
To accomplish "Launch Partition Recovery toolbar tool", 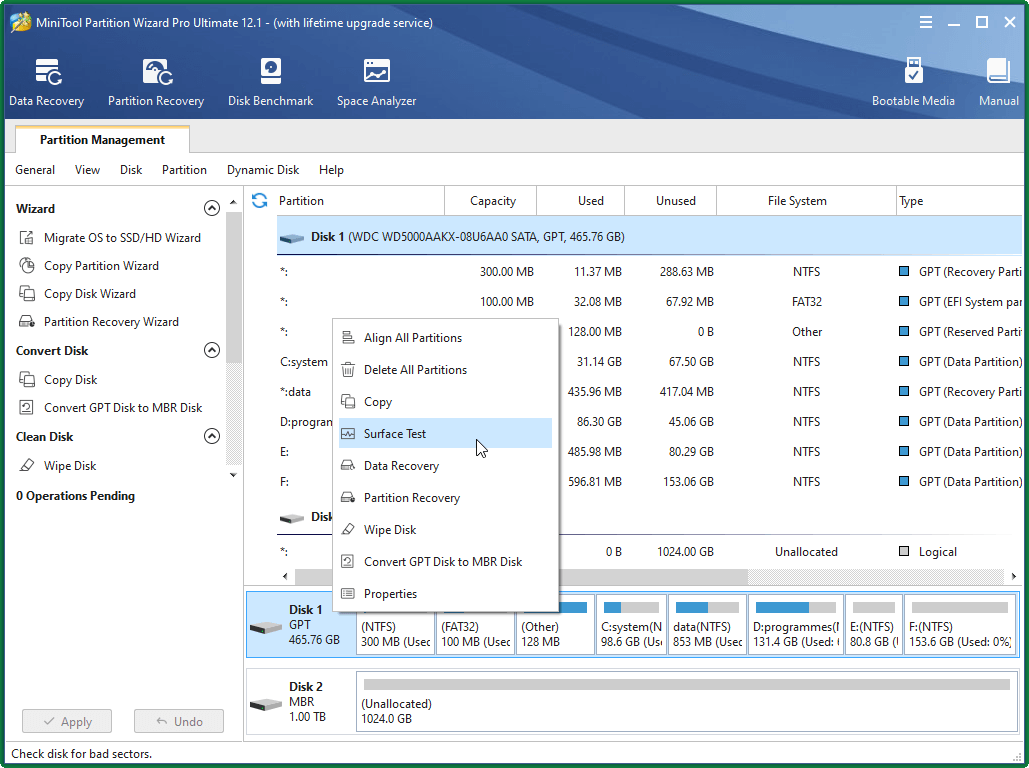I will (x=156, y=83).
